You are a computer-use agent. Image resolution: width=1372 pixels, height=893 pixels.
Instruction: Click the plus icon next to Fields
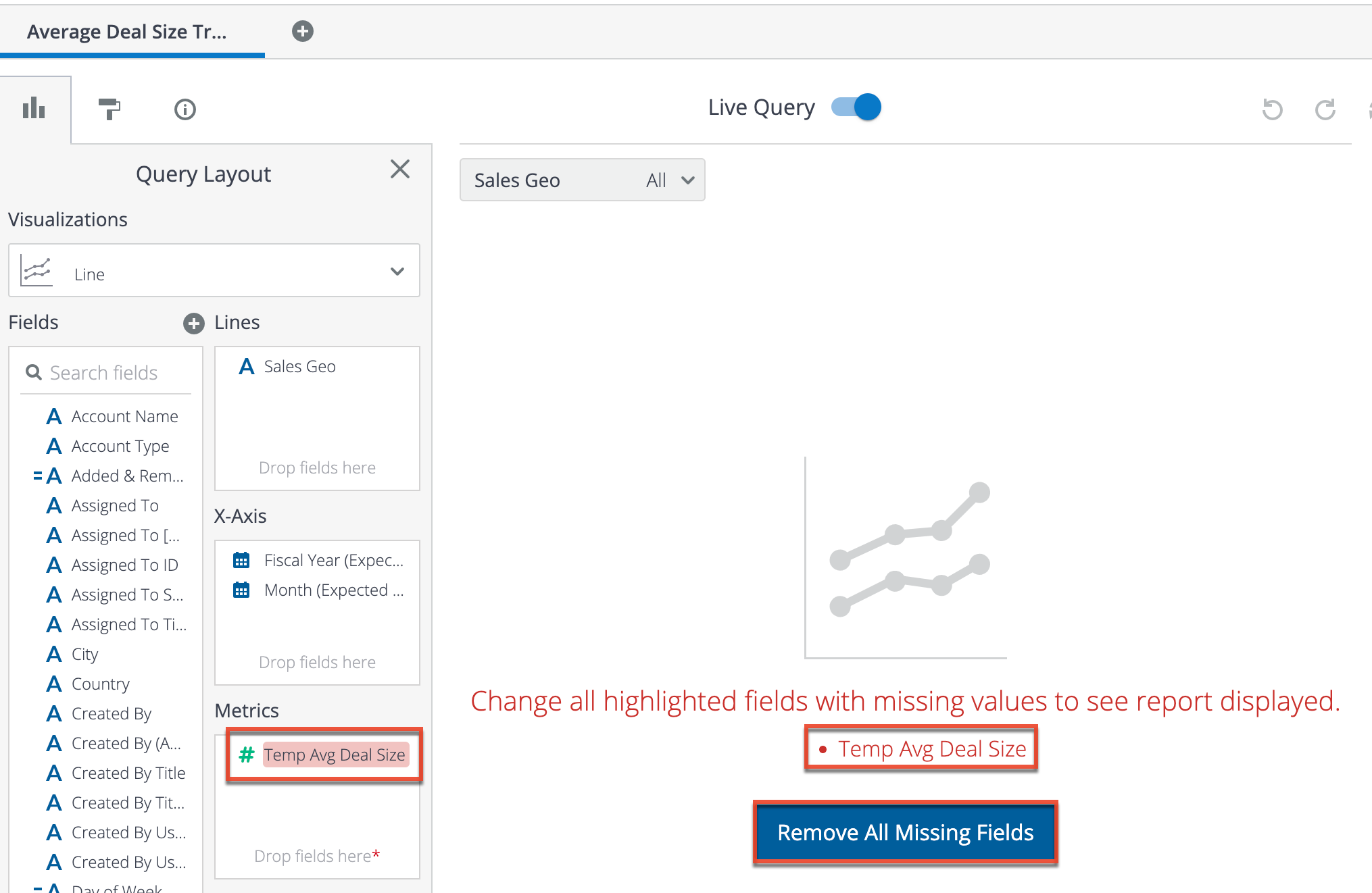click(194, 324)
